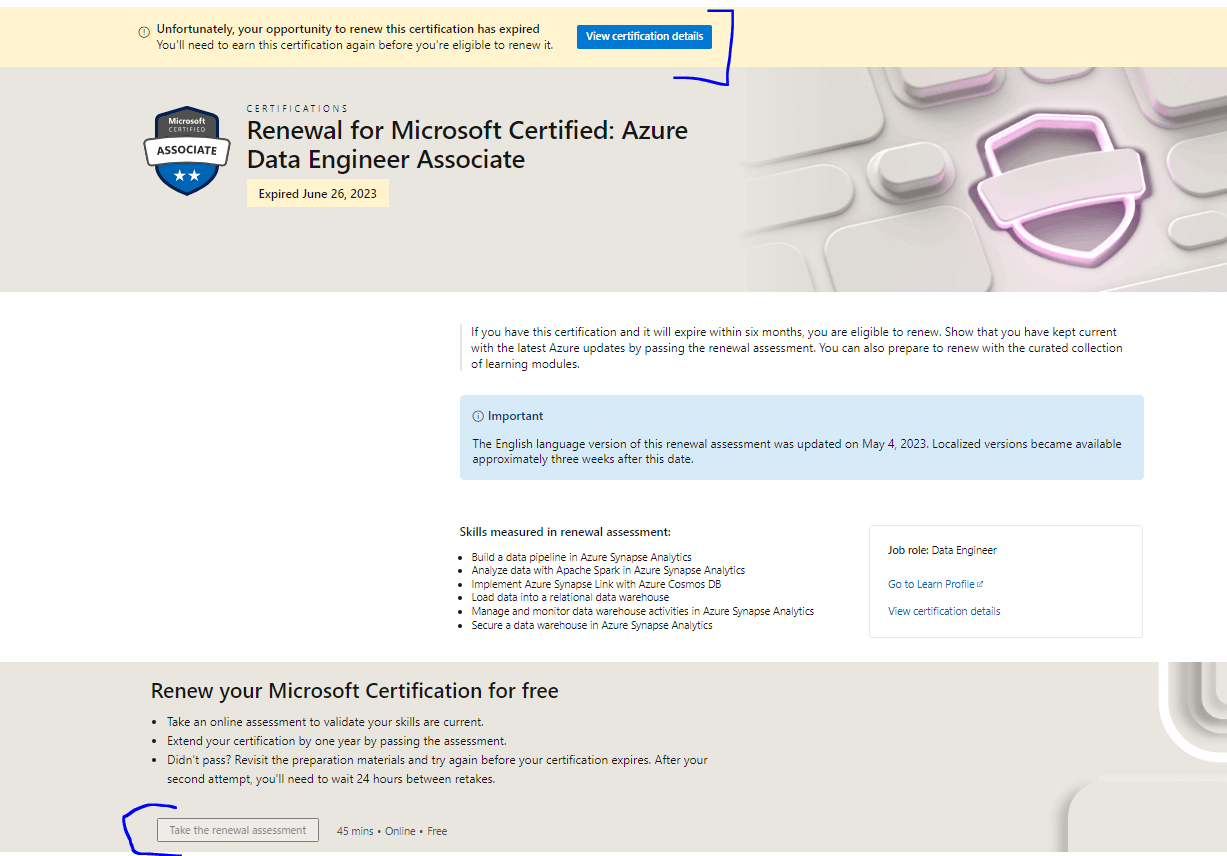The width and height of the screenshot is (1227, 856).
Task: Select Implement Azure Synapse Link item
Action: pyautogui.click(x=596, y=584)
